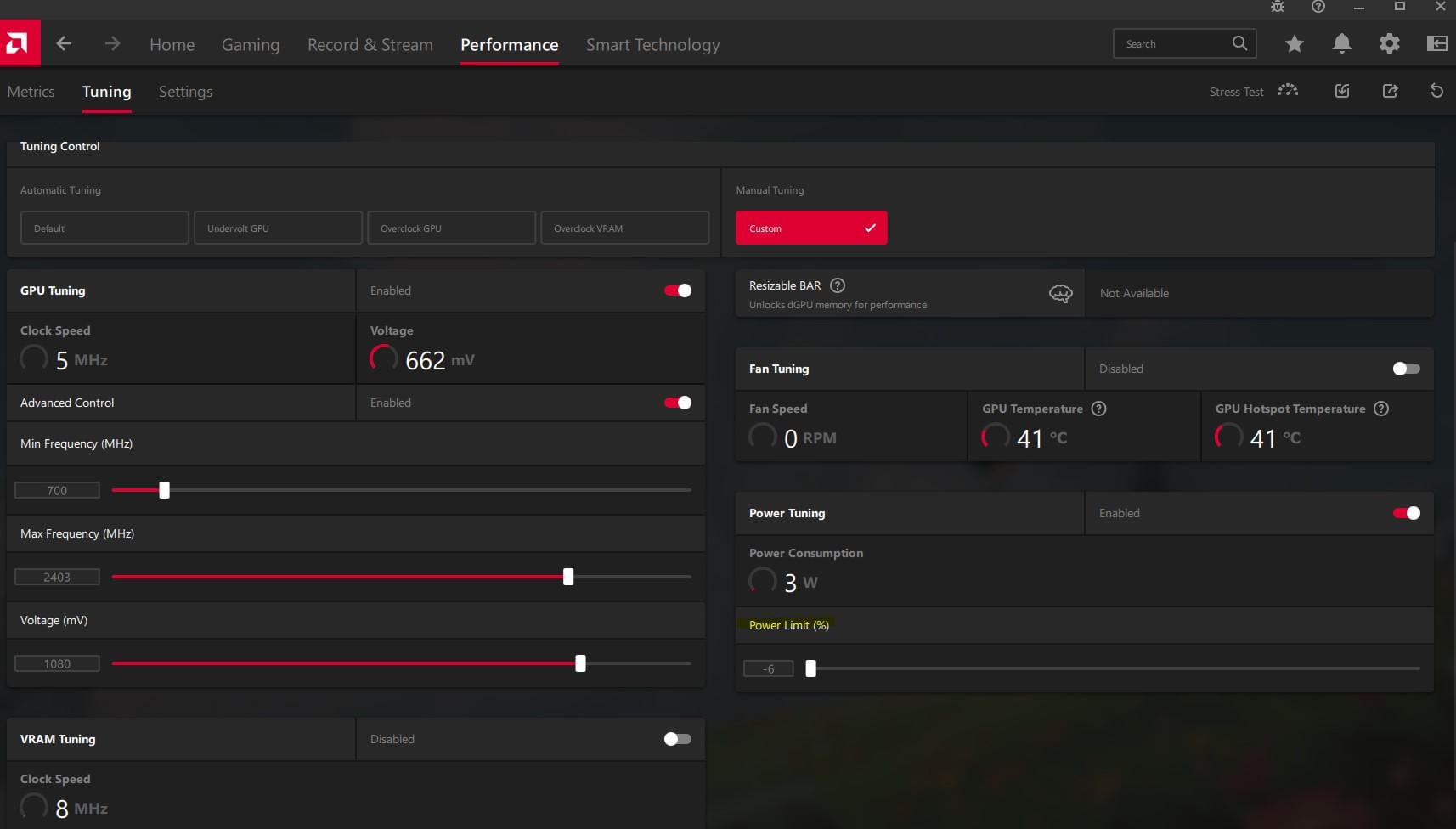Switch to the Gaming tab
This screenshot has width=1456, height=829.
coord(251,45)
